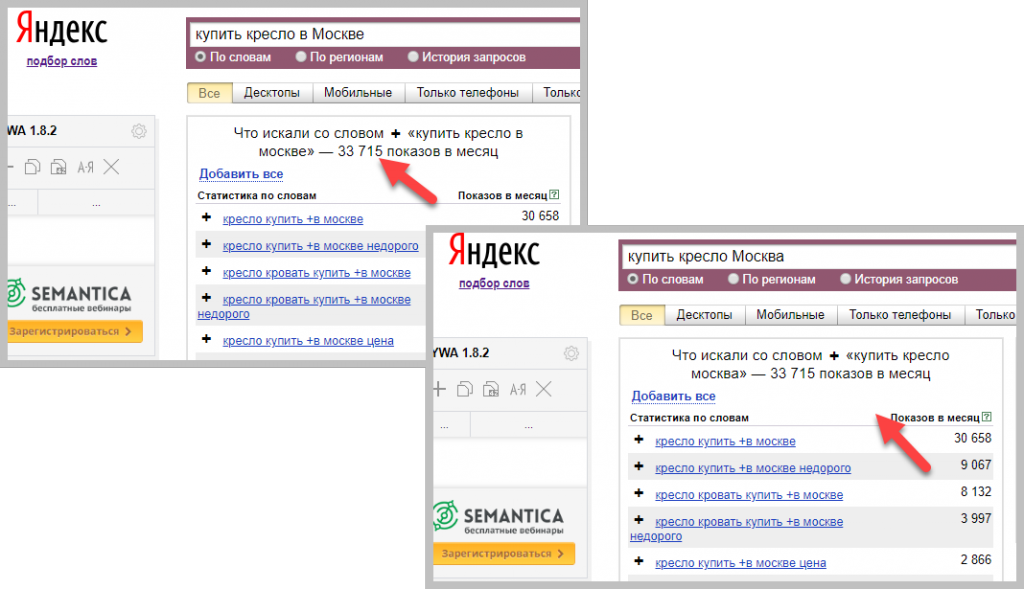Open 'кресло купить +в москве цена' link in 'купить кресло в Москве' window
Image resolution: width=1024 pixels, height=589 pixels.
click(308, 340)
